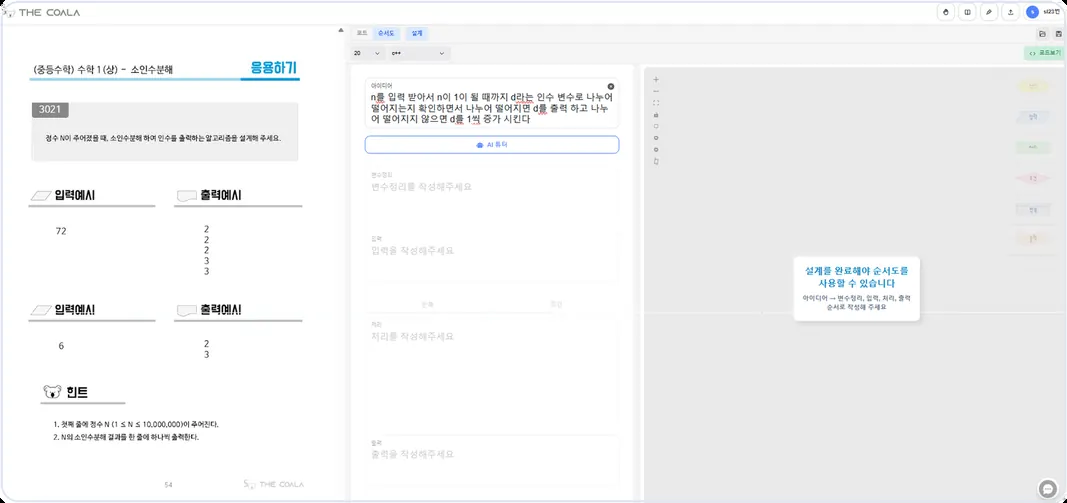Click the input example value 72
Image resolution: width=1067 pixels, height=503 pixels.
[x=61, y=231]
